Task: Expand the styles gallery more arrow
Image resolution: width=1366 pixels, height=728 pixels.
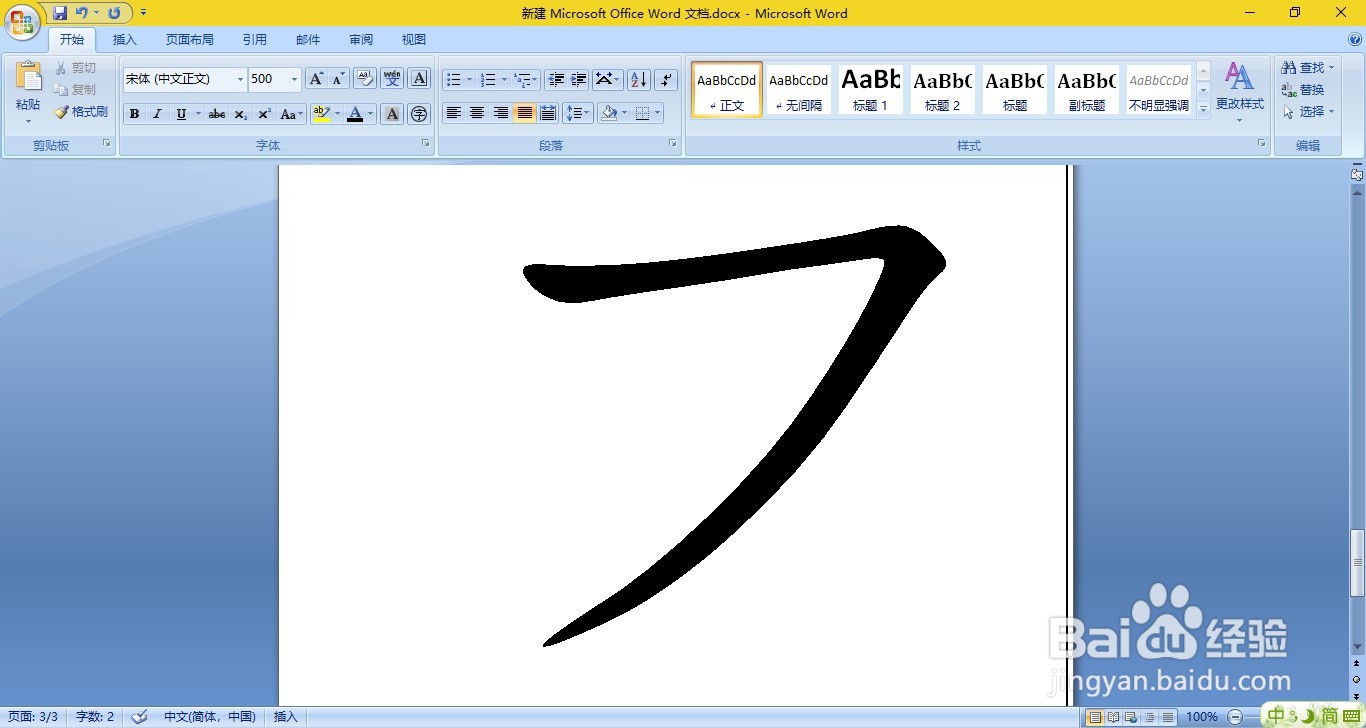Action: tap(1203, 109)
